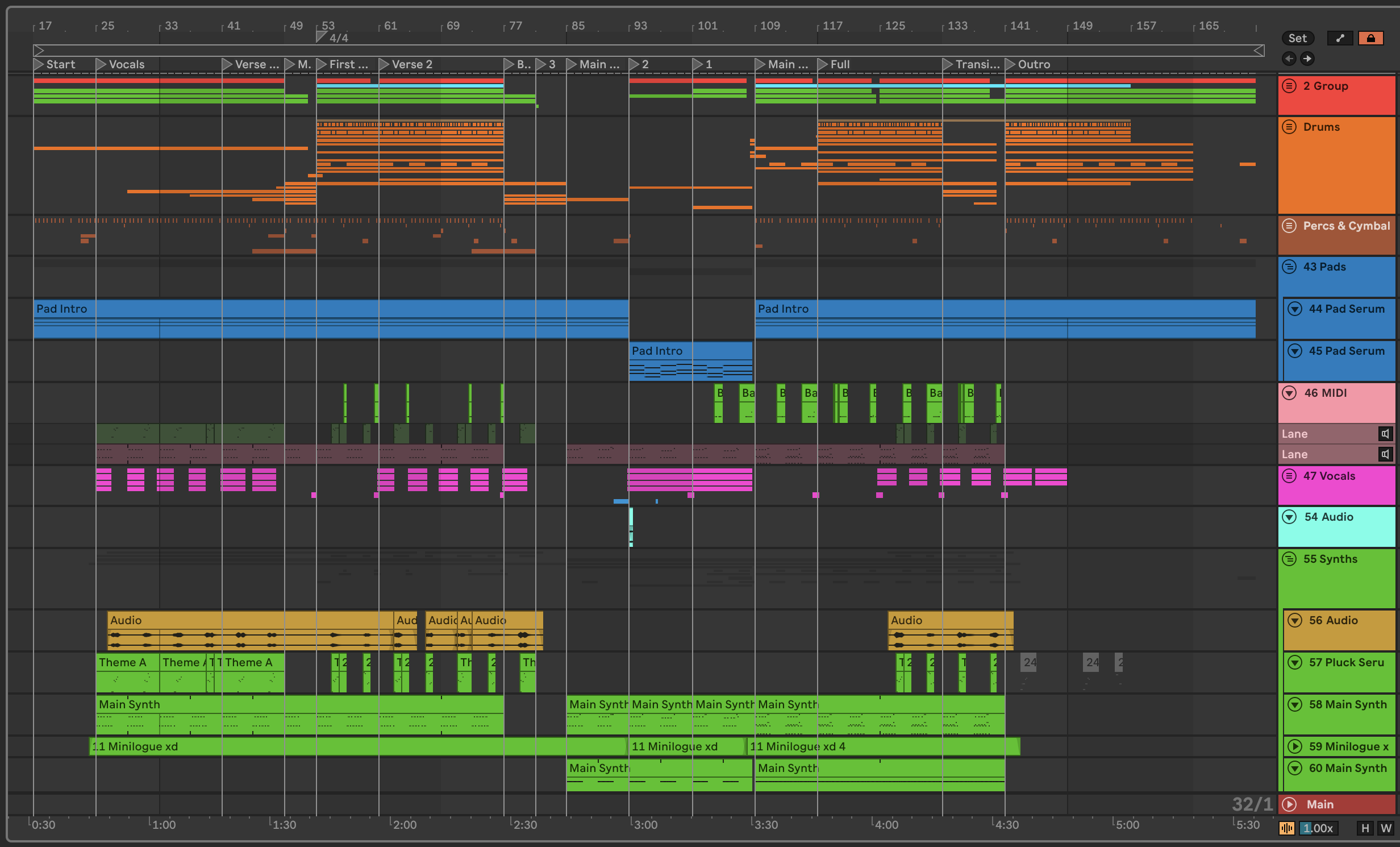Screen dimensions: 1400x847
Task: Click the 59 Minilogue play icon
Action: pos(1295,746)
